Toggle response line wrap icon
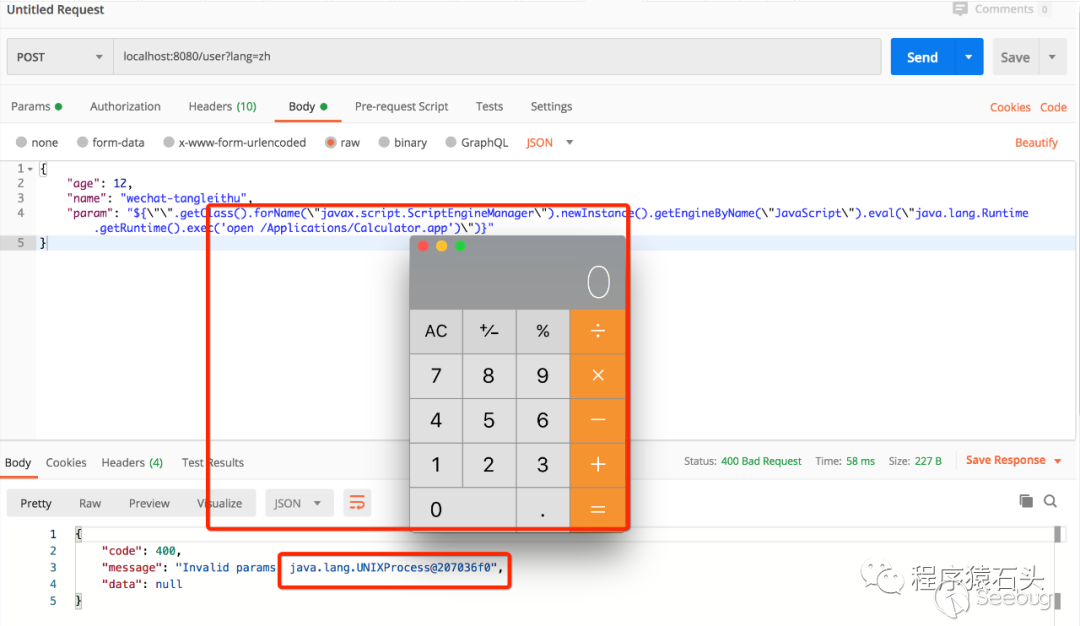Viewport: 1080px width, 626px height. (357, 503)
